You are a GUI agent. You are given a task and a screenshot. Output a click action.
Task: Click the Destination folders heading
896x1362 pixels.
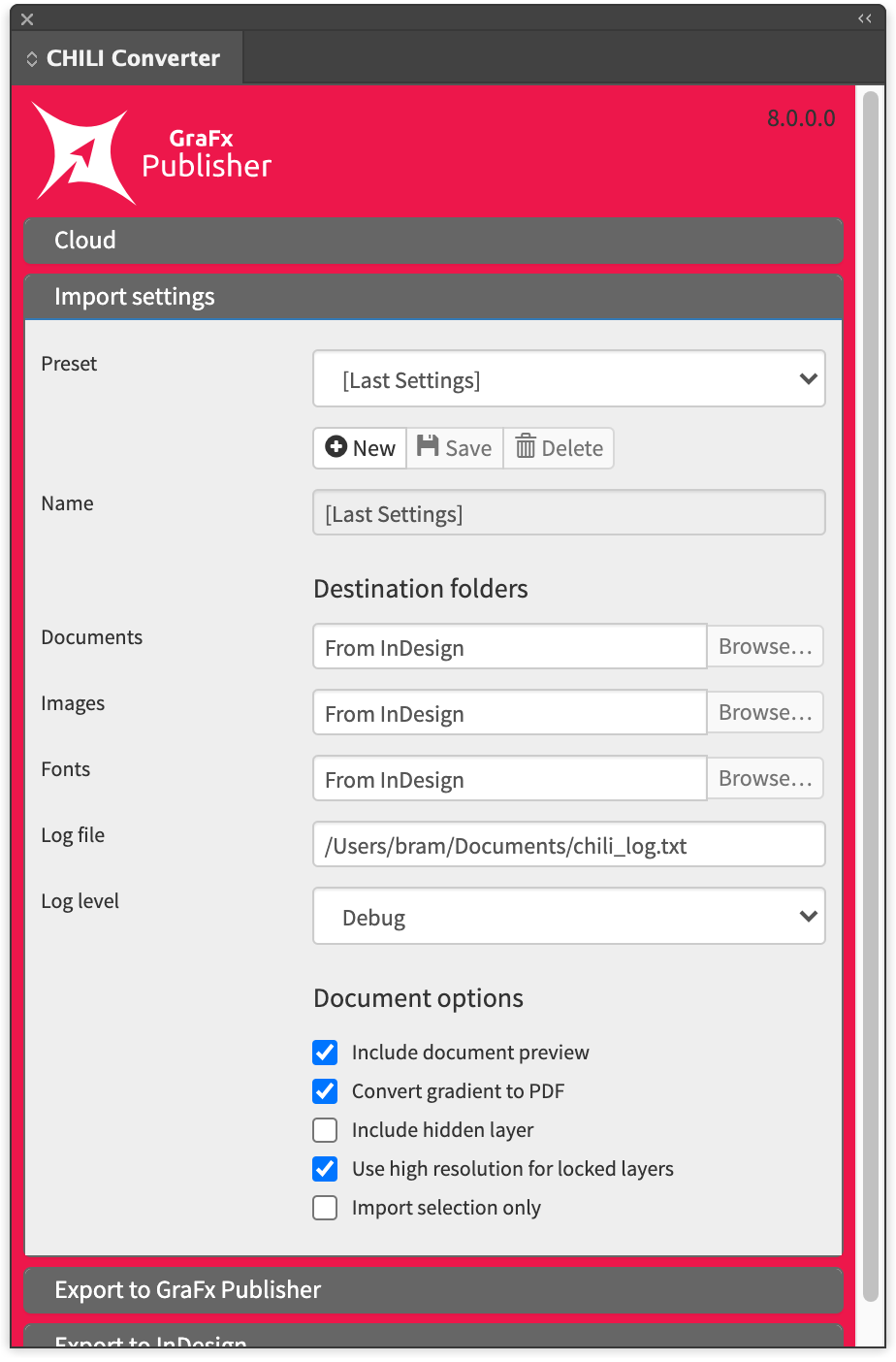(x=421, y=589)
